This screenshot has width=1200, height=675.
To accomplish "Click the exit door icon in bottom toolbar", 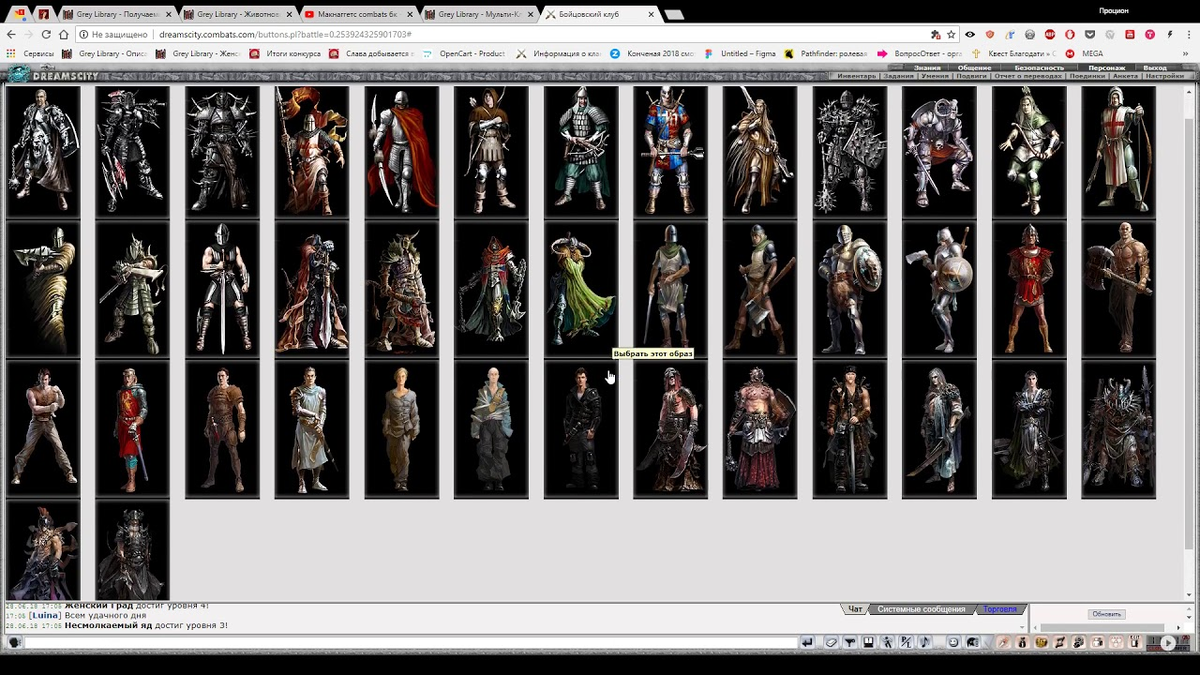I will point(1133,643).
